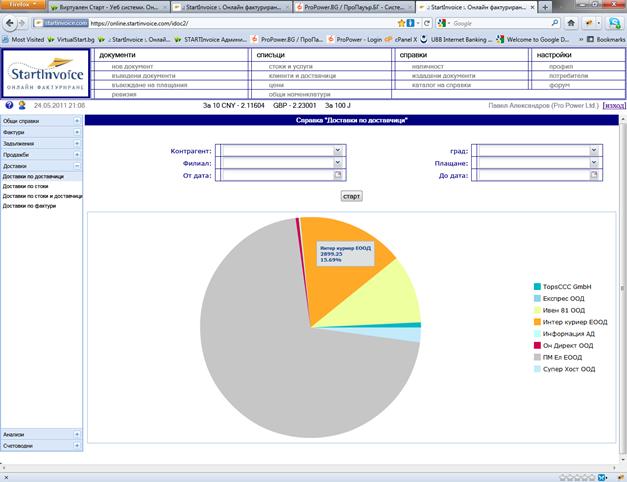Open the orange Firefox menu button
The height and width of the screenshot is (482, 627).
23,5
